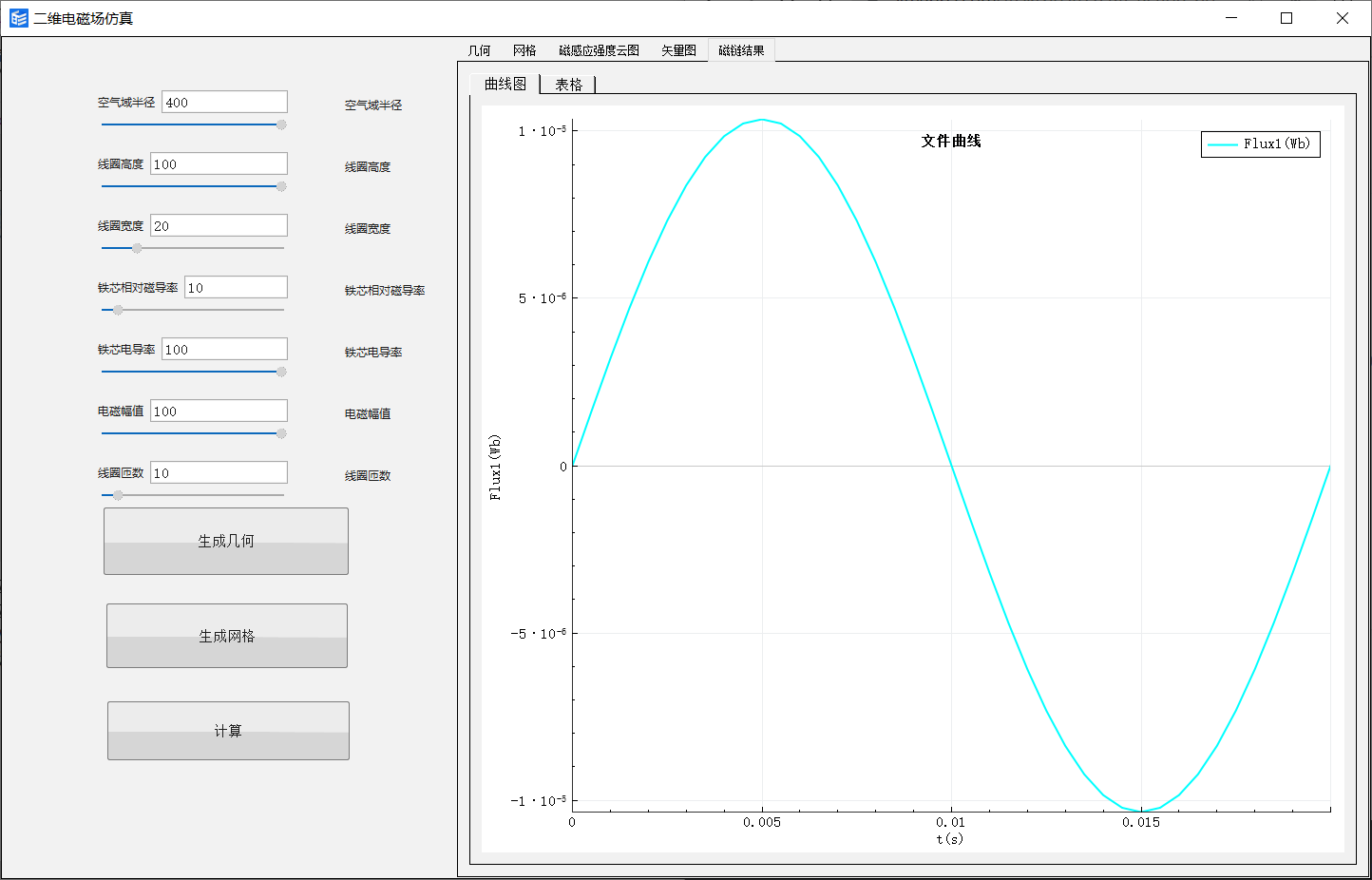Close the 二维电磁场仿真 window
Screen dimensions: 1372x880
(1343, 18)
